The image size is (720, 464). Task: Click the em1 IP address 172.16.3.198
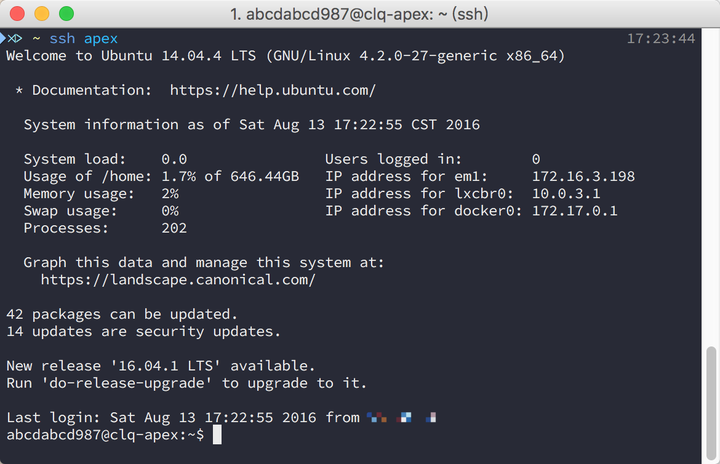tap(583, 176)
